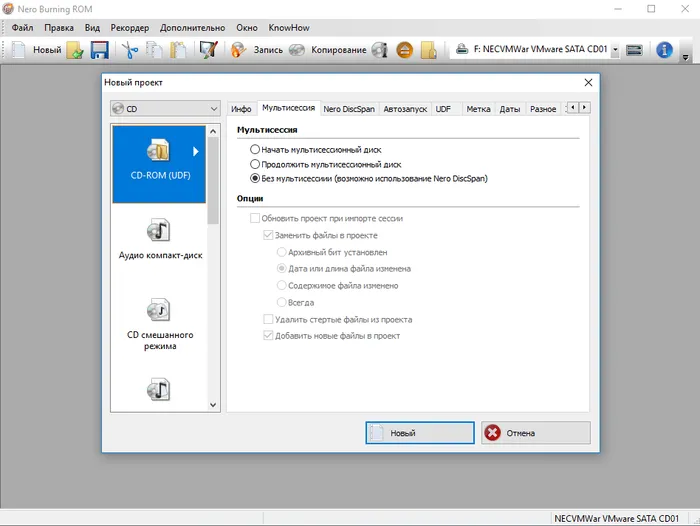The image size is (700, 526).
Task: Open the CD disc type dropdown
Action: tap(165, 109)
